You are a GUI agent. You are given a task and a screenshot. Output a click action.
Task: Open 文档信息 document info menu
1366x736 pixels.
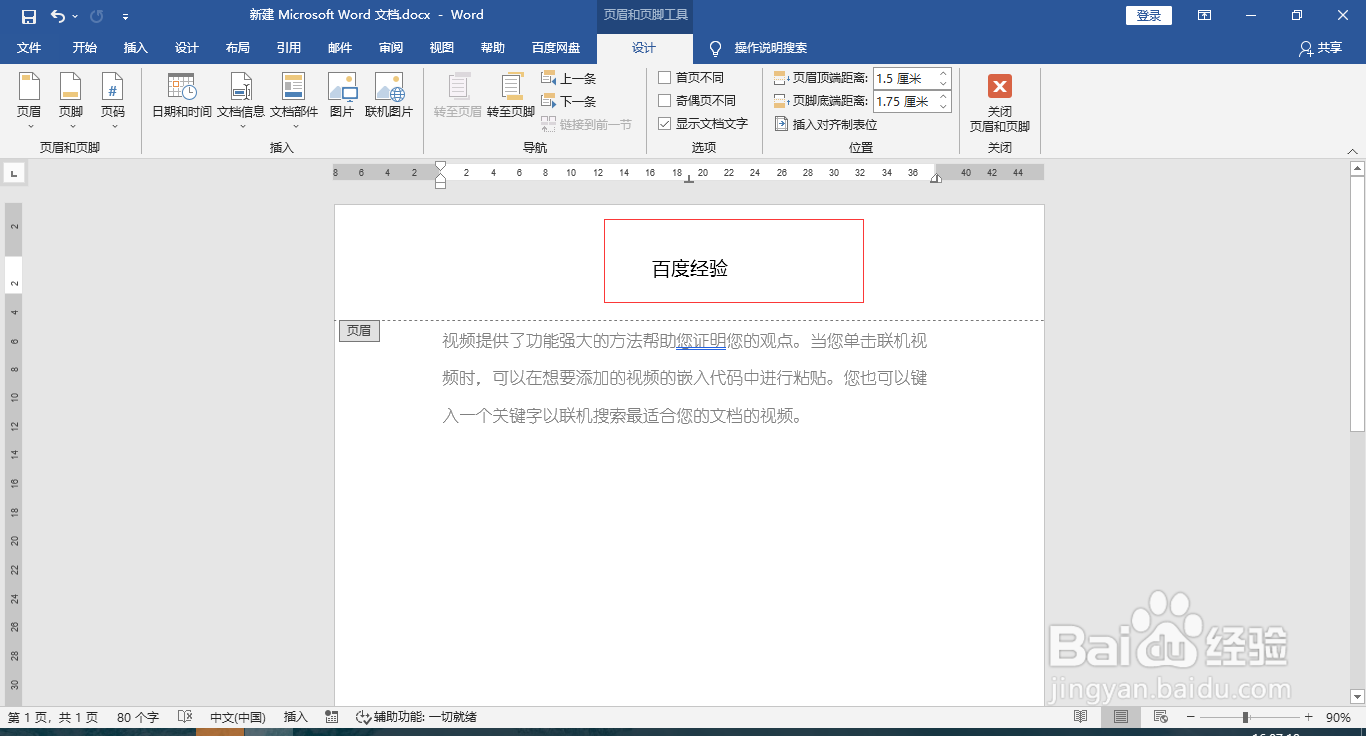(241, 101)
